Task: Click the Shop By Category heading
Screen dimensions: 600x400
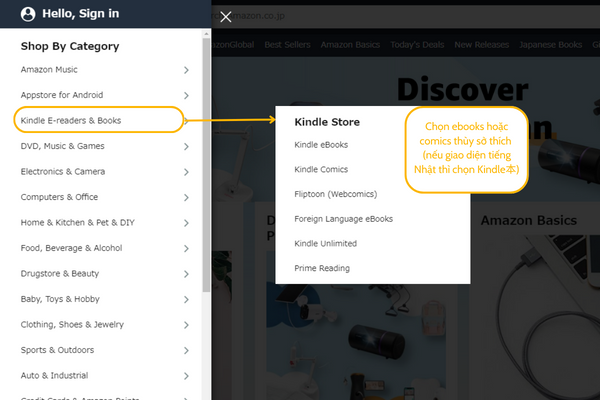Action: pyautogui.click(x=70, y=46)
